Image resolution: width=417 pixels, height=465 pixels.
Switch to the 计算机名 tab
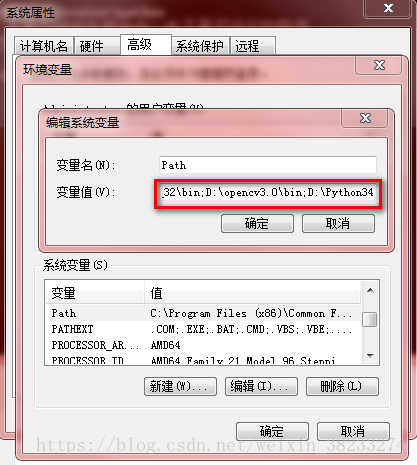[x=44, y=46]
